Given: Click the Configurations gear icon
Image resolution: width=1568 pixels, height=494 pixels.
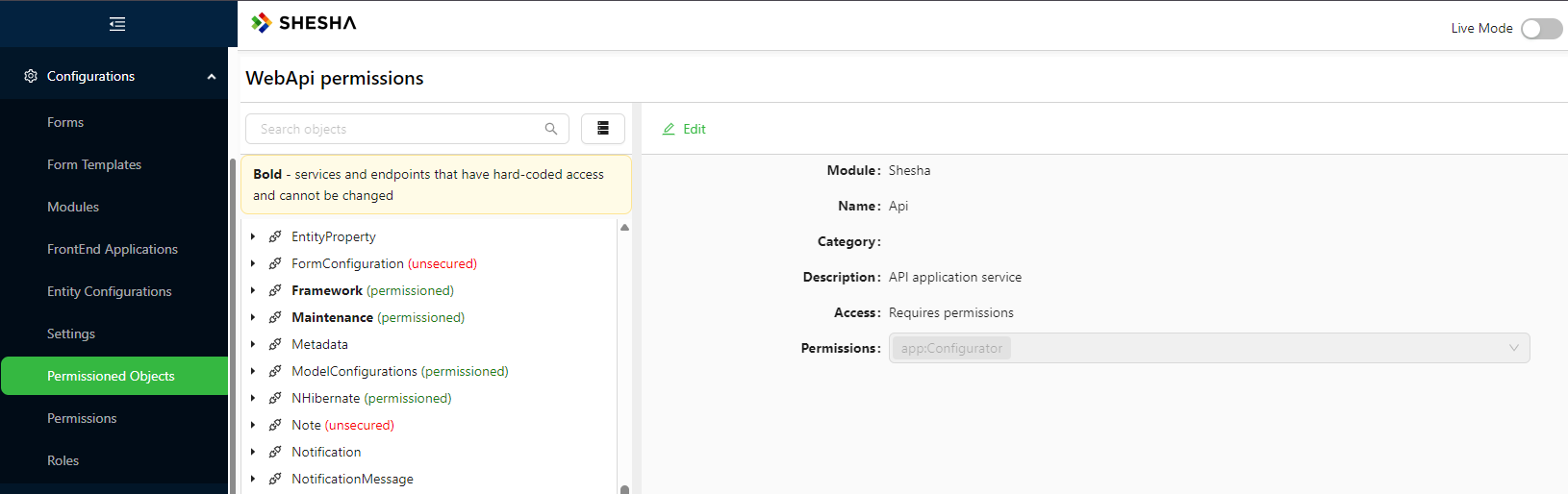Looking at the screenshot, I should (x=31, y=76).
